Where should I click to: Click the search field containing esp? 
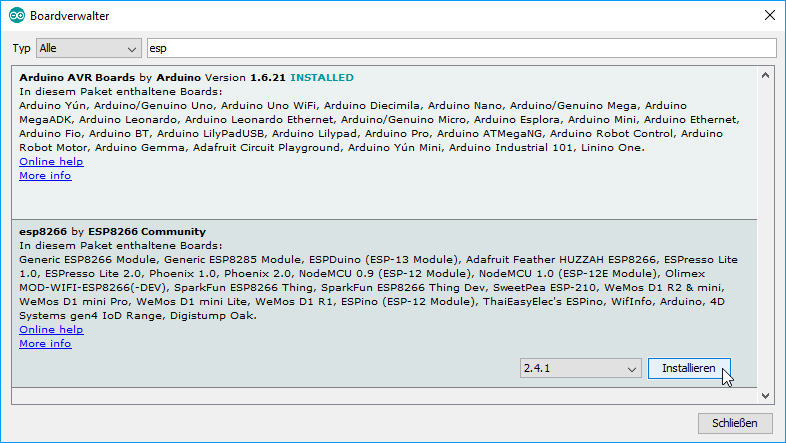462,48
